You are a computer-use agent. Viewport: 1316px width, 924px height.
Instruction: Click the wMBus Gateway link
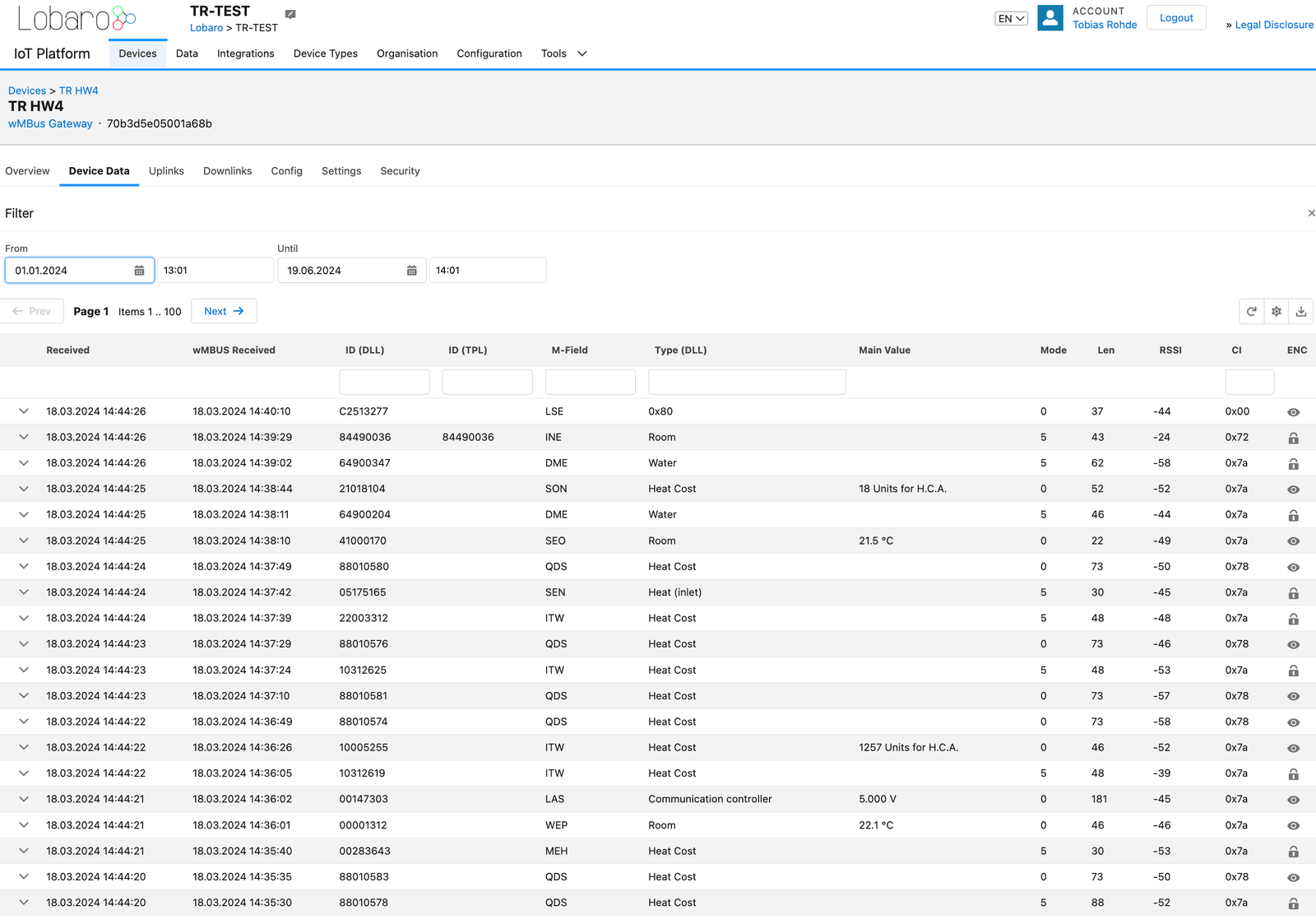coord(50,123)
